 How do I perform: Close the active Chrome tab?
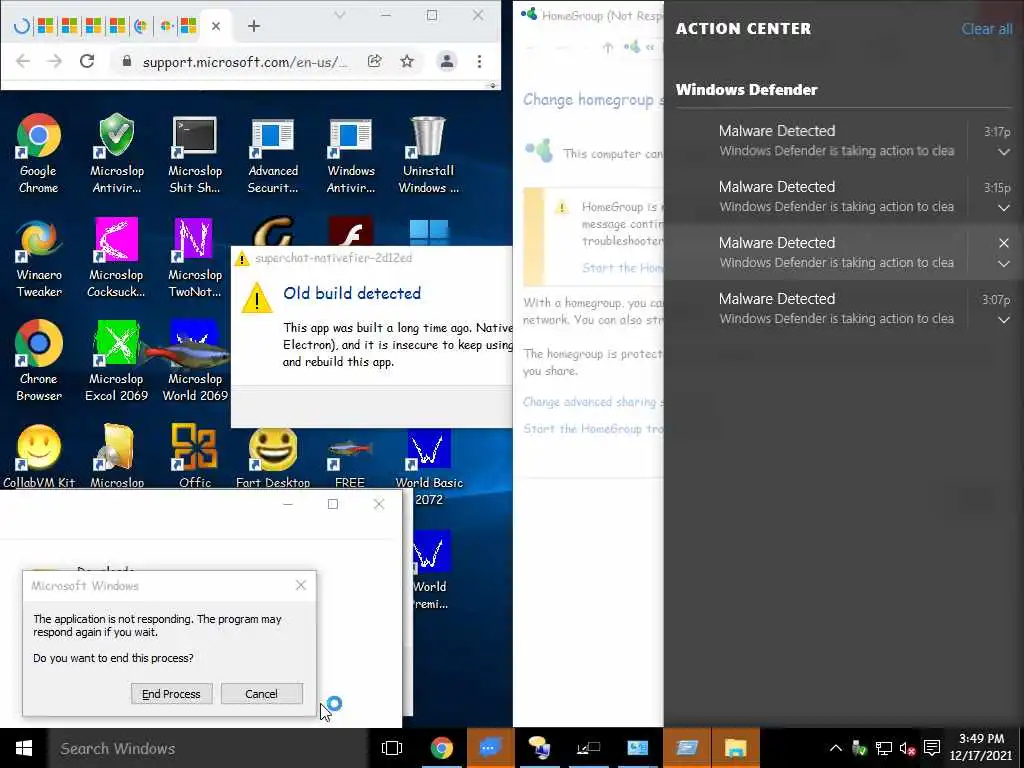[216, 26]
